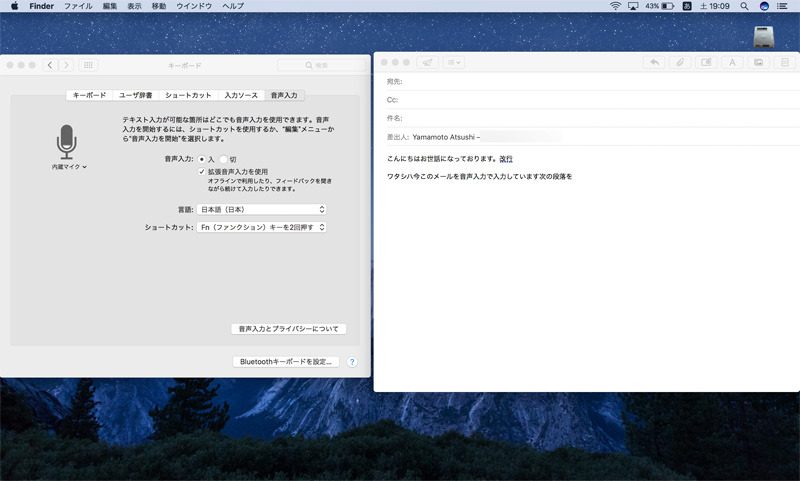800x481 pixels.
Task: Go back using the left arrow in Keyboard preferences
Action: pos(49,65)
